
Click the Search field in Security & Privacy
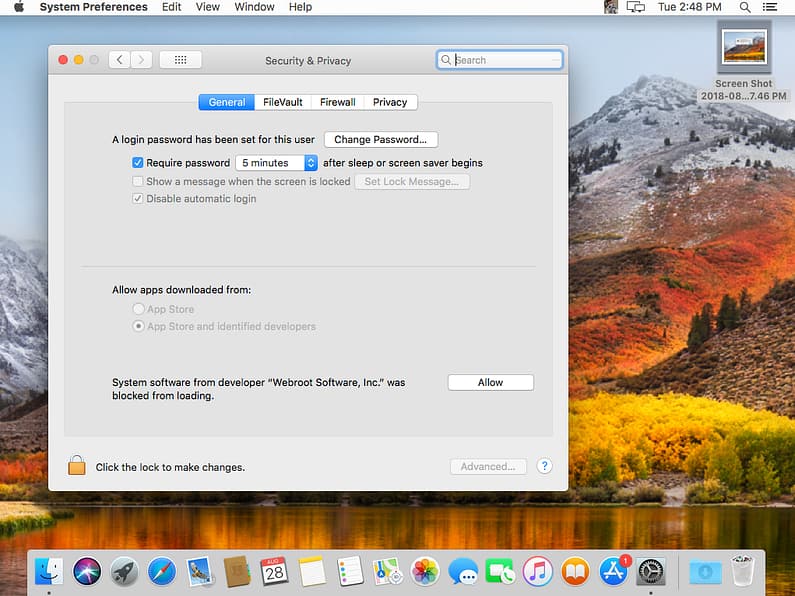click(x=505, y=60)
